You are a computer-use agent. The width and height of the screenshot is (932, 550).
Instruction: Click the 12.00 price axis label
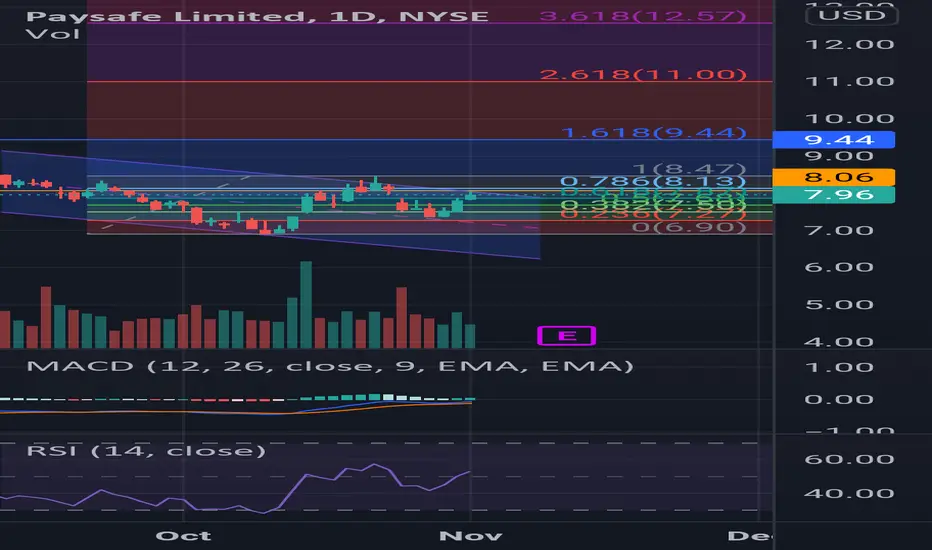[849, 45]
